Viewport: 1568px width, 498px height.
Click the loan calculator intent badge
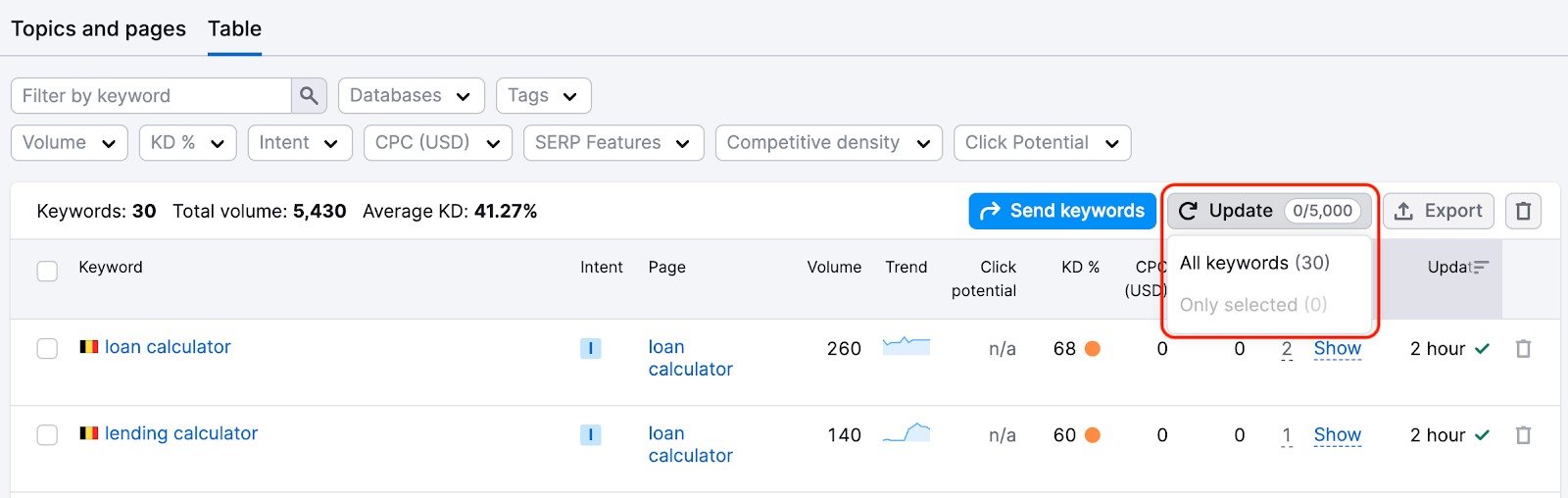(590, 349)
